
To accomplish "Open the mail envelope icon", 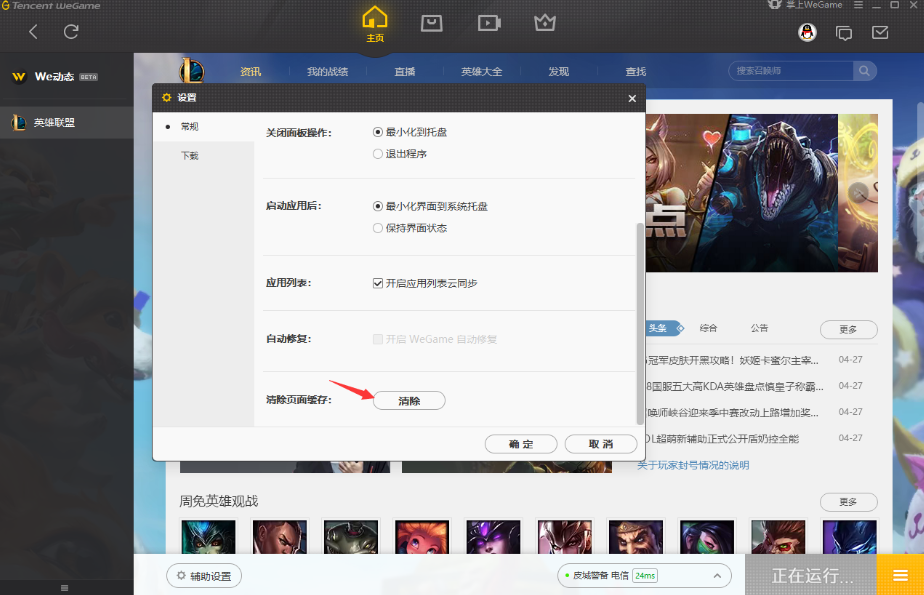I will click(880, 32).
